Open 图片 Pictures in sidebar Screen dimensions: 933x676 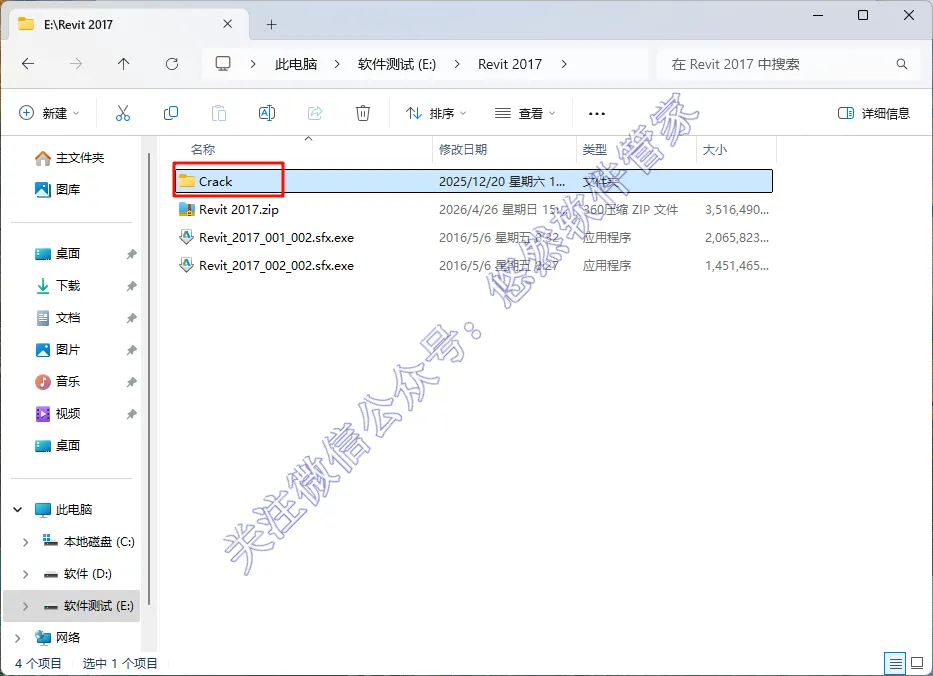[58, 349]
